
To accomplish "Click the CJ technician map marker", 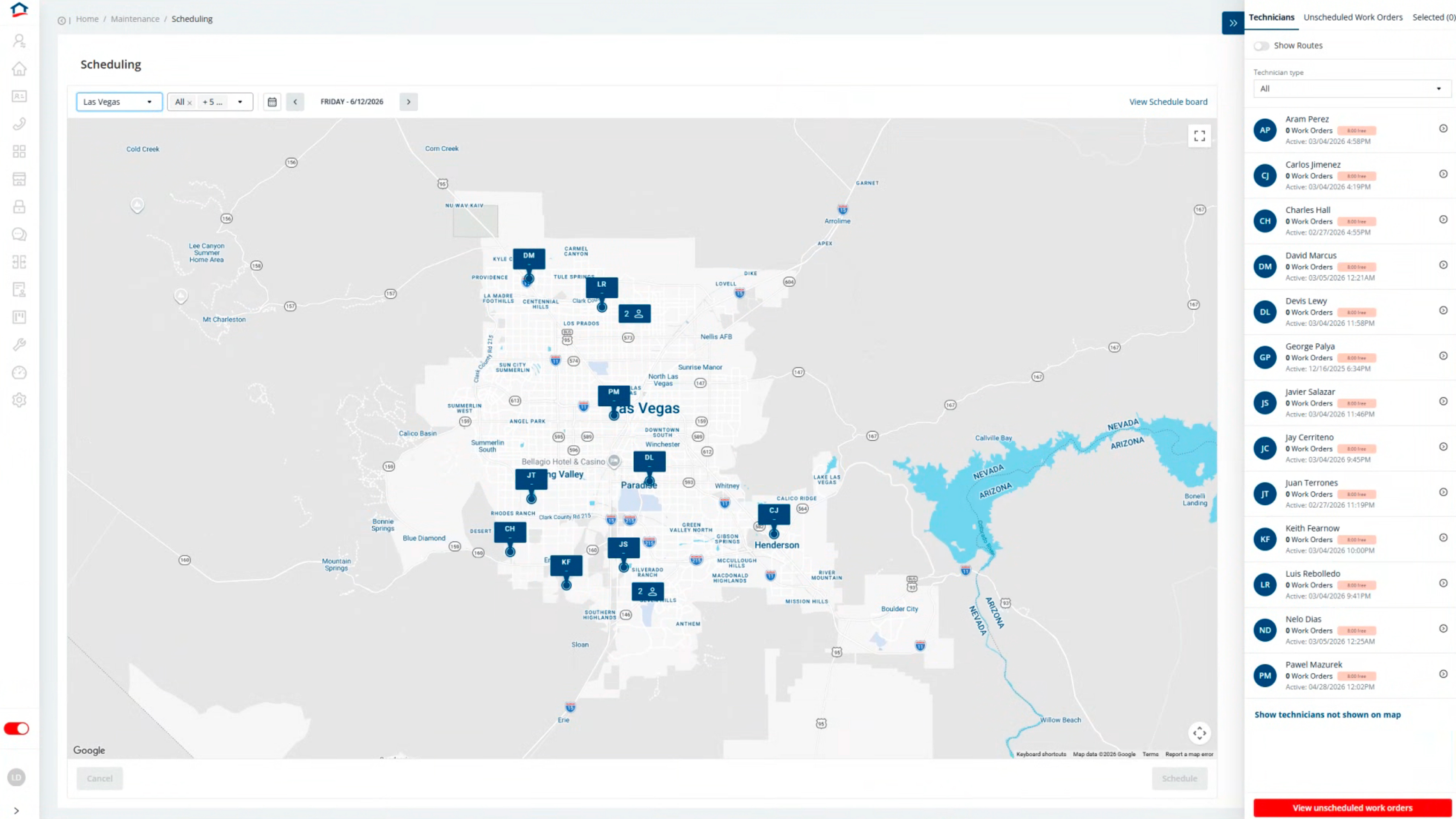I will tap(774, 514).
